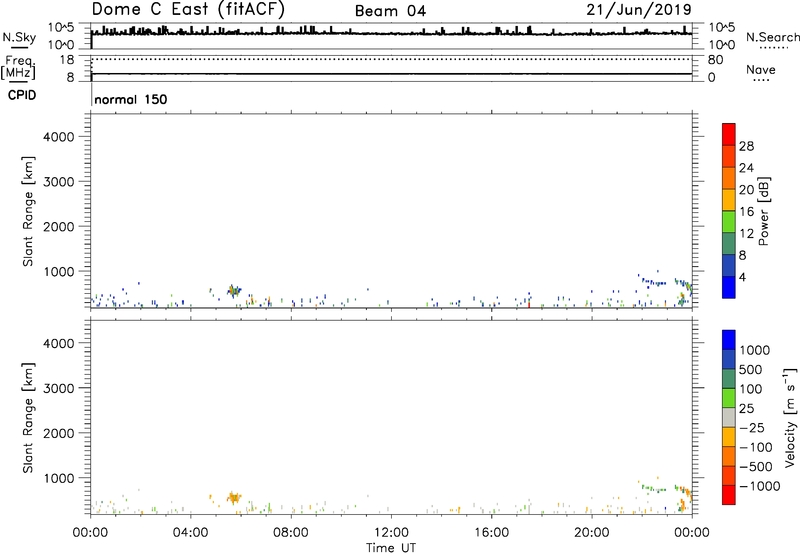The height and width of the screenshot is (554, 800).
Task: Click the '10^5' left tick of N.Sky panel
Action: [x=61, y=27]
